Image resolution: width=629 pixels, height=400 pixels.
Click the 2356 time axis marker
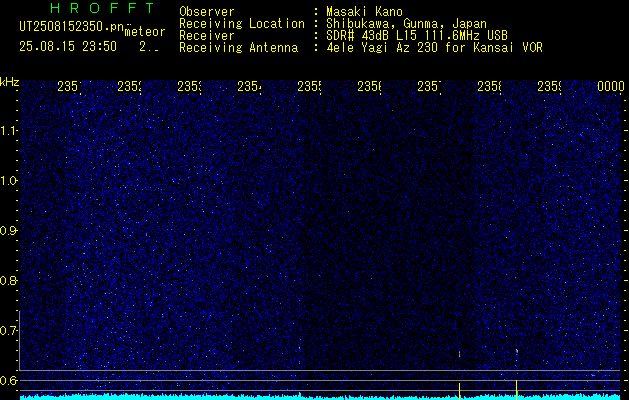[369, 86]
